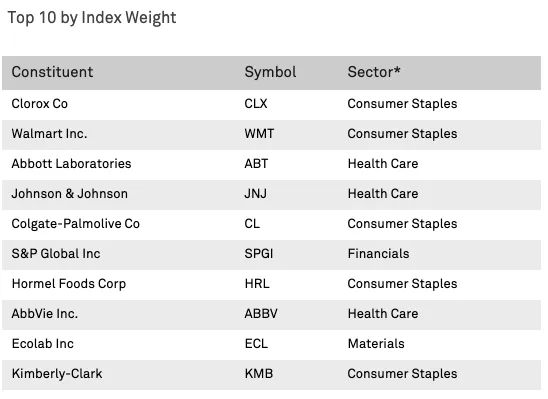548x399 pixels.
Task: Select Hormel Foods Corp entry
Action: (x=69, y=284)
